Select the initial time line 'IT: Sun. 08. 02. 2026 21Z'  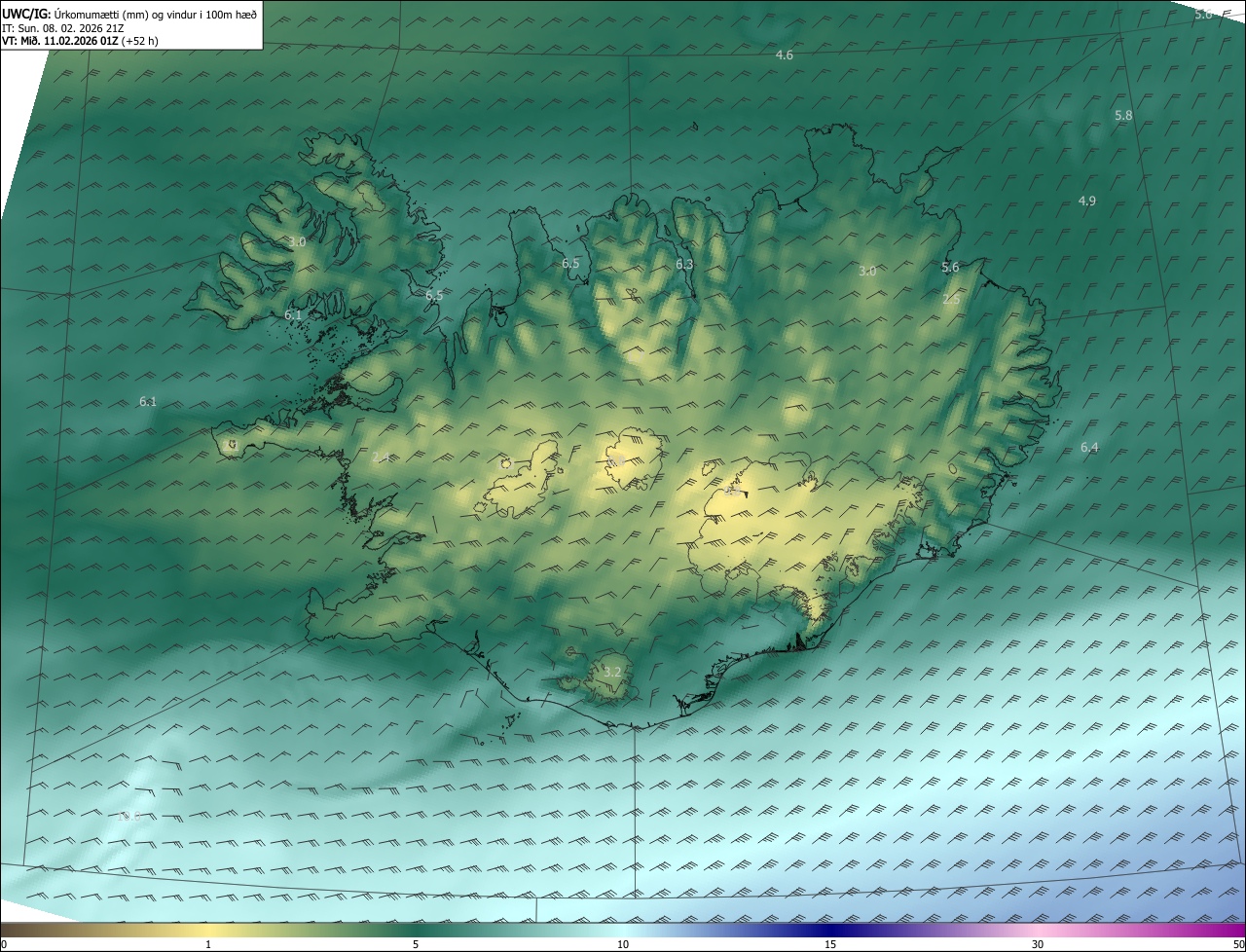coord(63,27)
